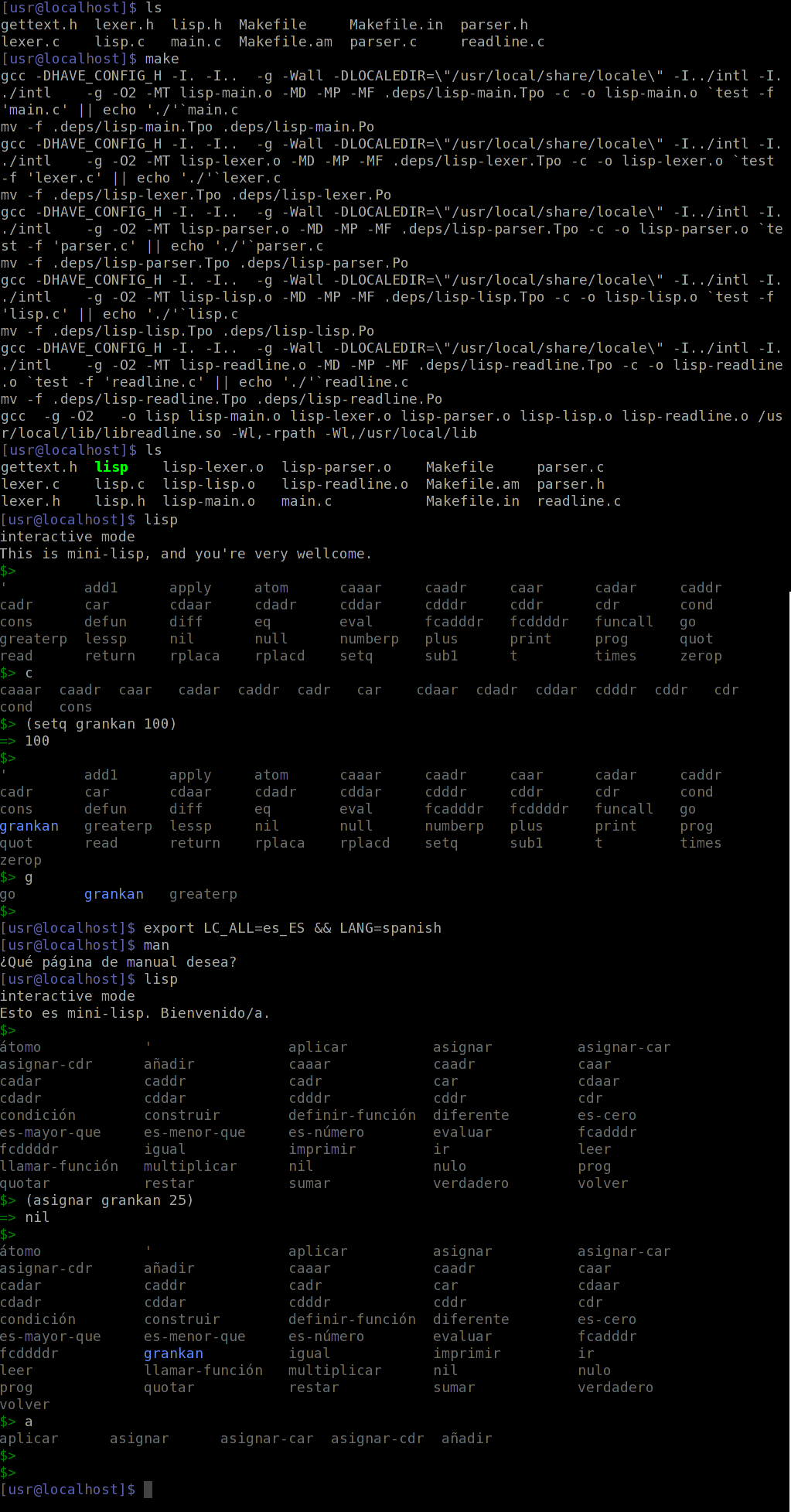Click 'lisp-readline.o' in the second ls listing

tap(345, 483)
